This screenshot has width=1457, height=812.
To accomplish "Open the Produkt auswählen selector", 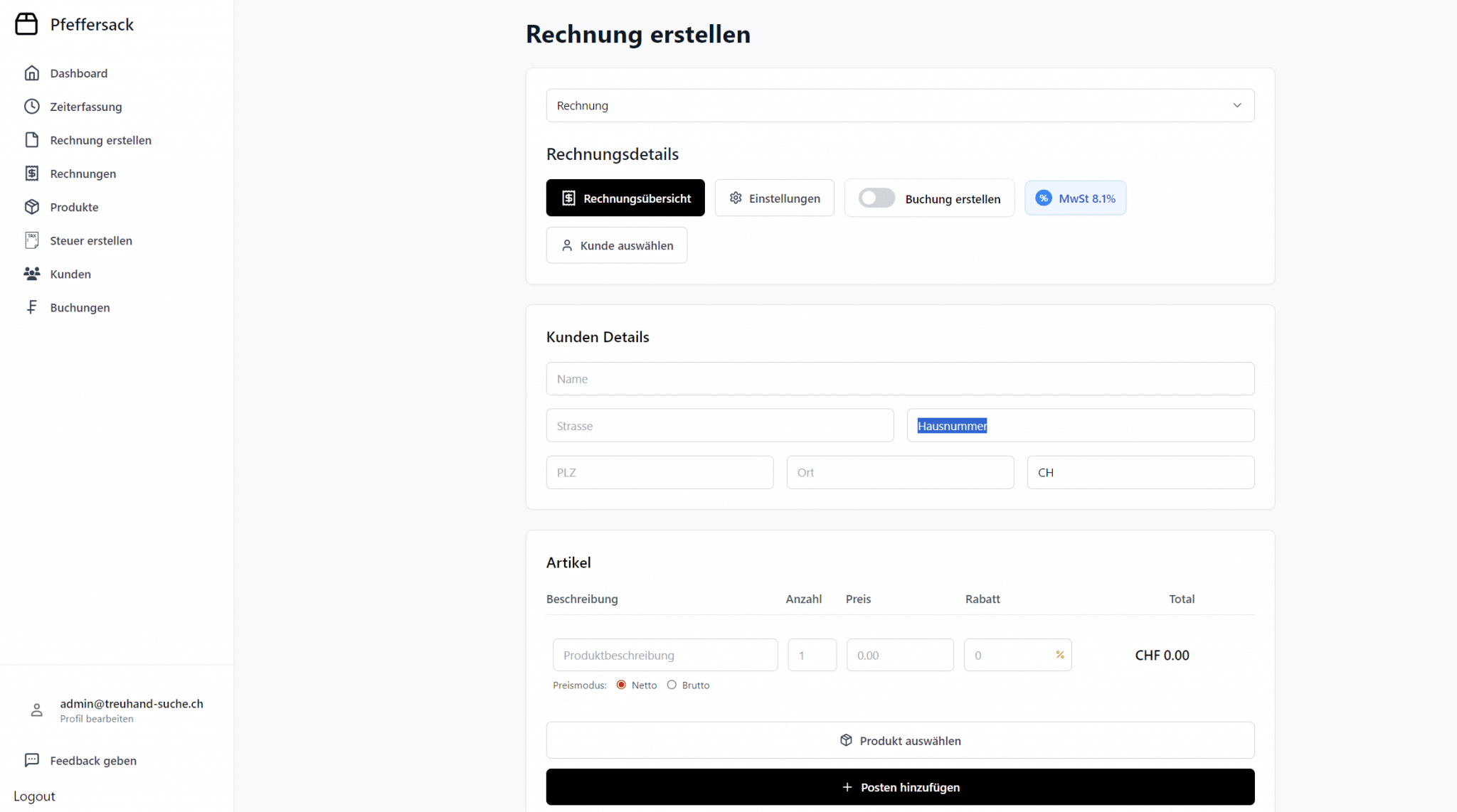I will (x=900, y=740).
